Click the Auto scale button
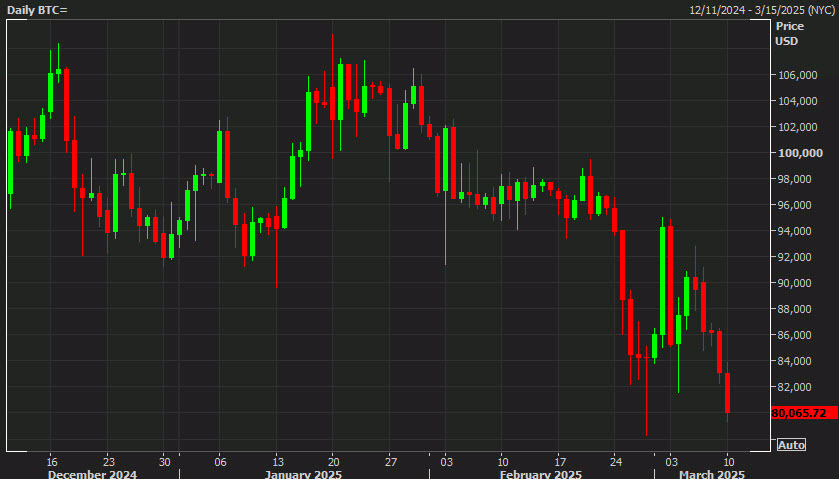The height and width of the screenshot is (479, 839). [x=791, y=445]
